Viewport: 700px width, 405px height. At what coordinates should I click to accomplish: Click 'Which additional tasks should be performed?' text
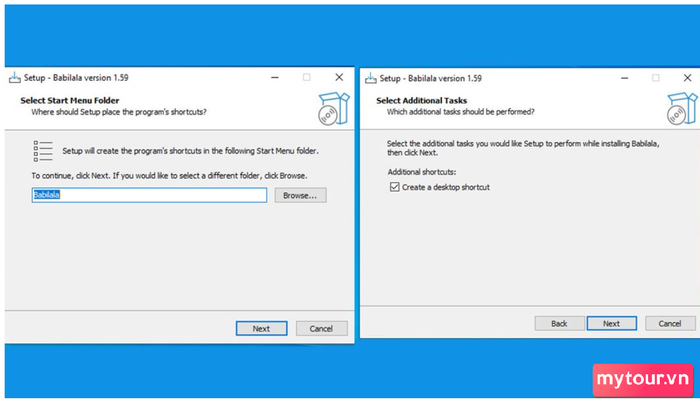[460, 112]
